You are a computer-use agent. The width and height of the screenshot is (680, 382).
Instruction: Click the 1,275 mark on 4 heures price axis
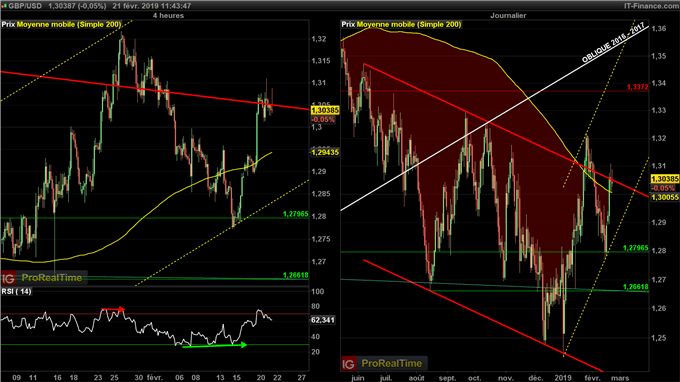320,239
